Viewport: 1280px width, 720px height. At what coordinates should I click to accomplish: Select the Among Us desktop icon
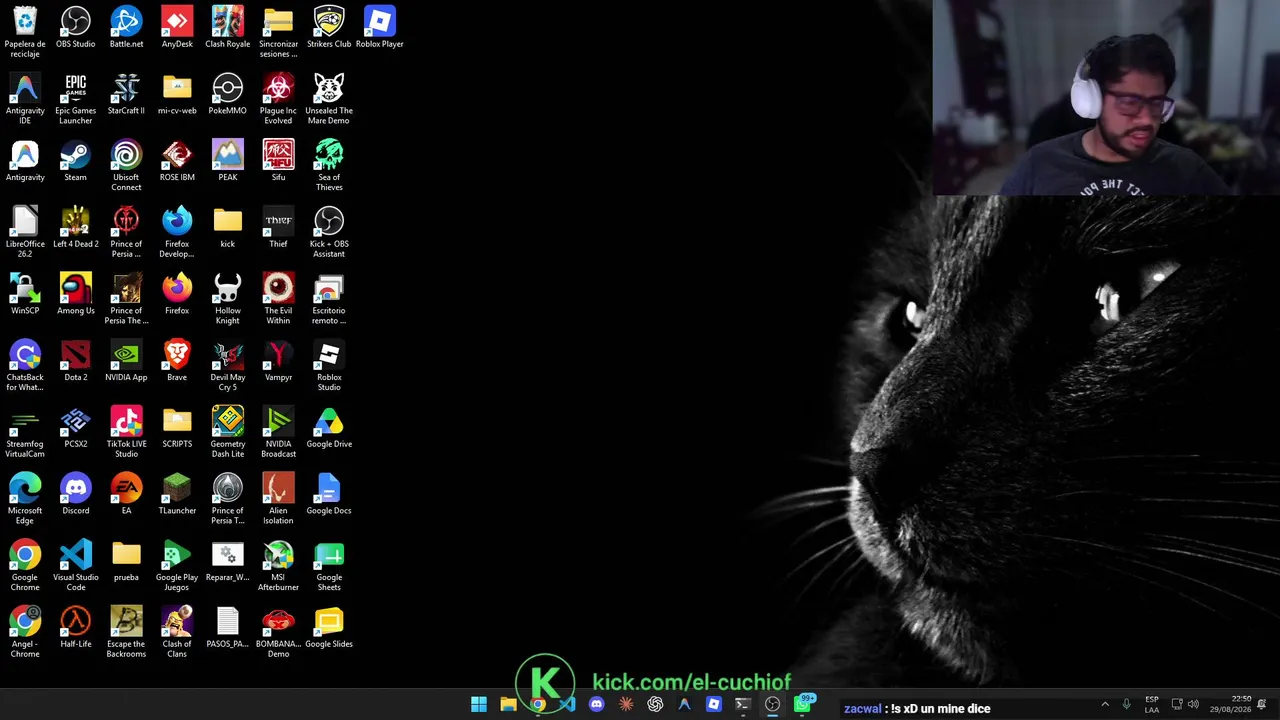click(76, 294)
